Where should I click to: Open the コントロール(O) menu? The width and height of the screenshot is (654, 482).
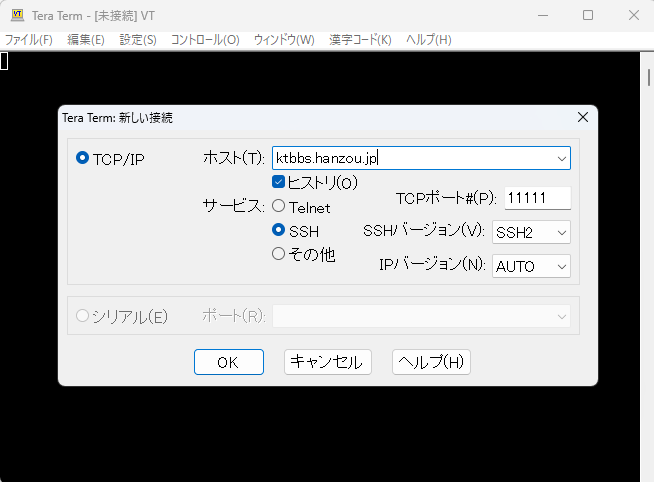pyautogui.click(x=205, y=40)
